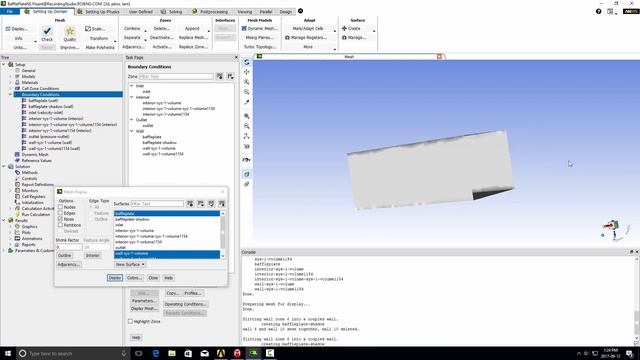The height and width of the screenshot is (360, 640).
Task: Open the New Surface dropdown
Action: pos(130,264)
